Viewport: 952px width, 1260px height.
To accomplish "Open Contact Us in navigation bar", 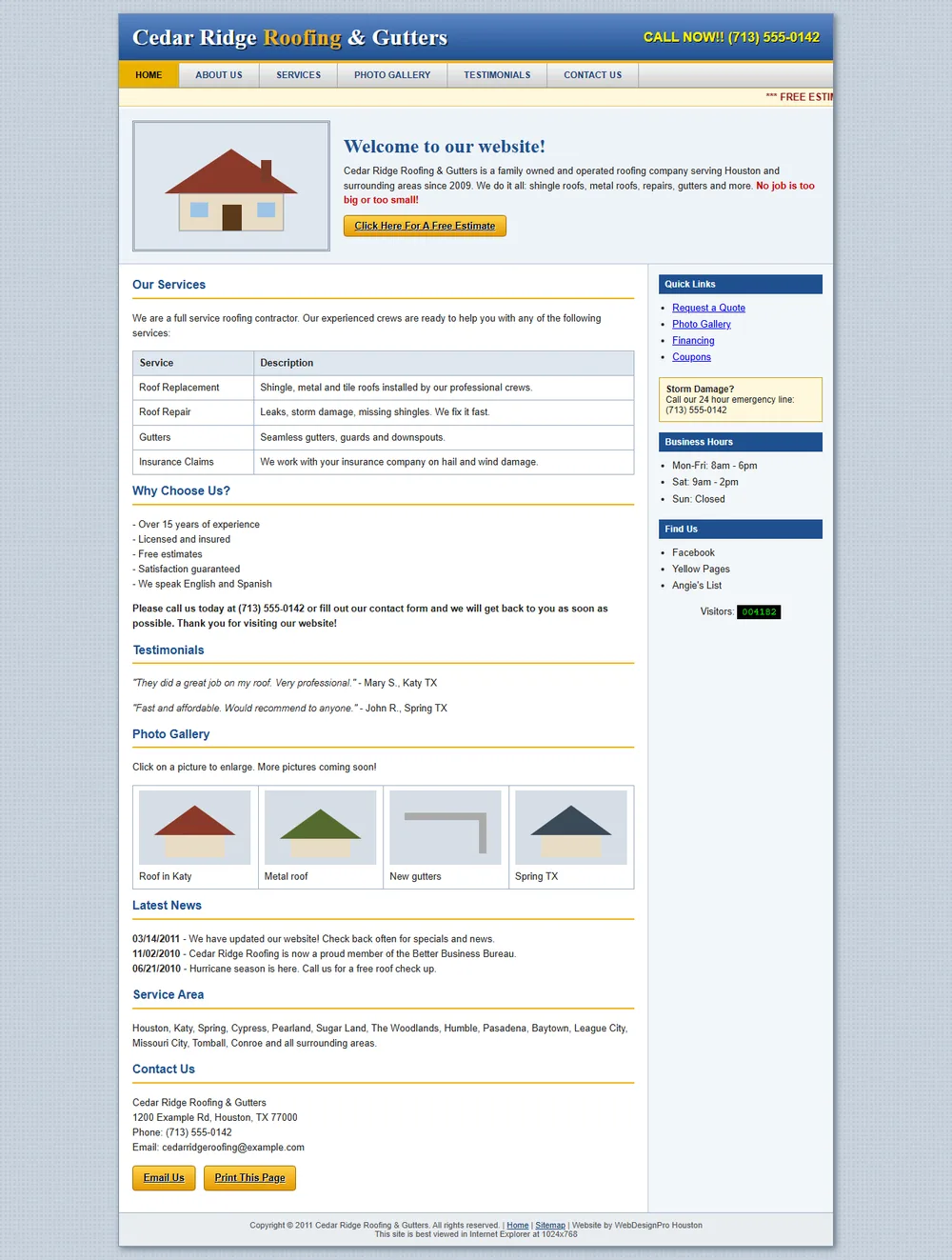I will [592, 75].
